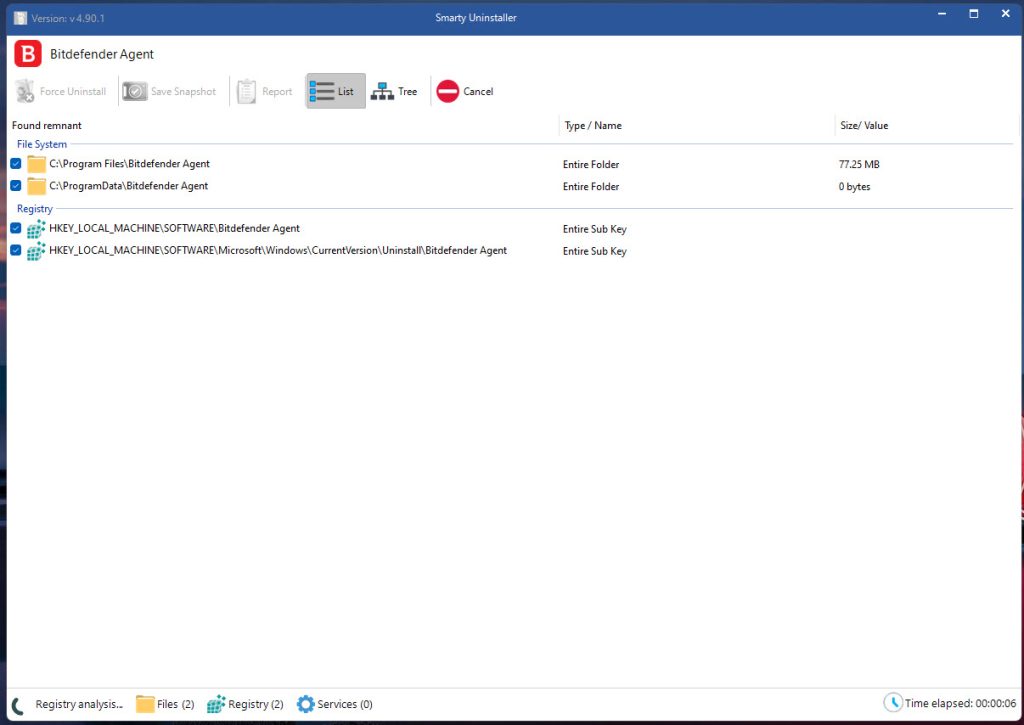The width and height of the screenshot is (1024, 725).
Task: Click the 0 bytes size value
Action: (x=854, y=187)
